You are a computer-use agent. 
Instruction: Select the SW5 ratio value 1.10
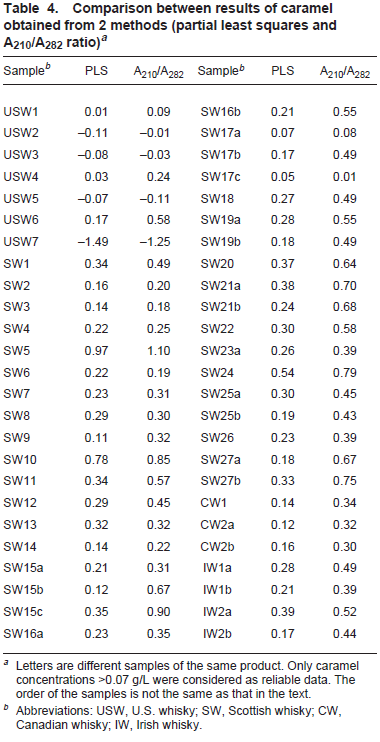[159, 350]
